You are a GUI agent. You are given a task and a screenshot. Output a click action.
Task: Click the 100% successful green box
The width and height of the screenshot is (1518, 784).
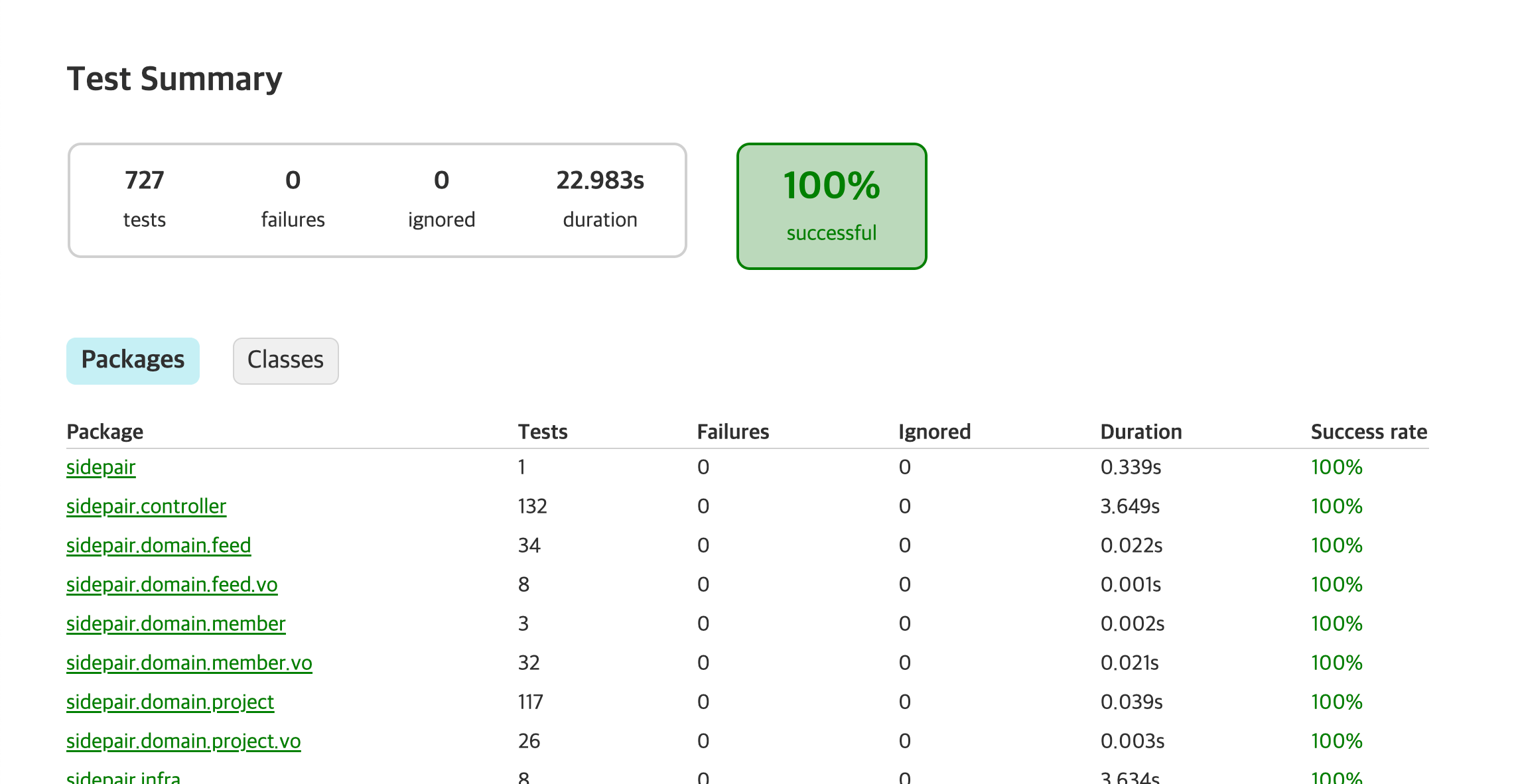(831, 206)
